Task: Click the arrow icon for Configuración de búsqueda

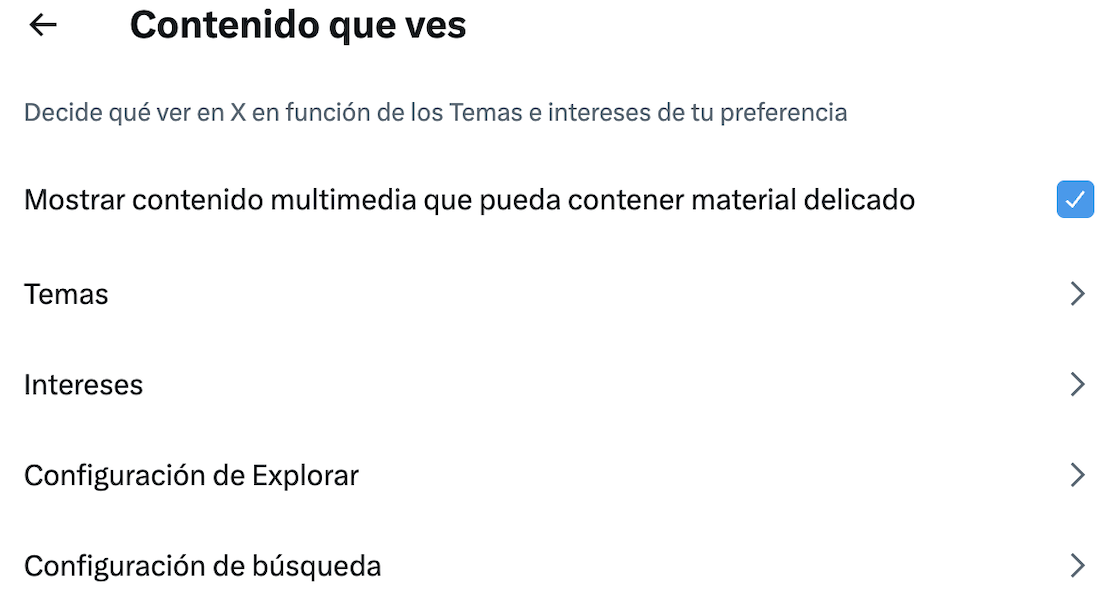Action: [x=1077, y=565]
